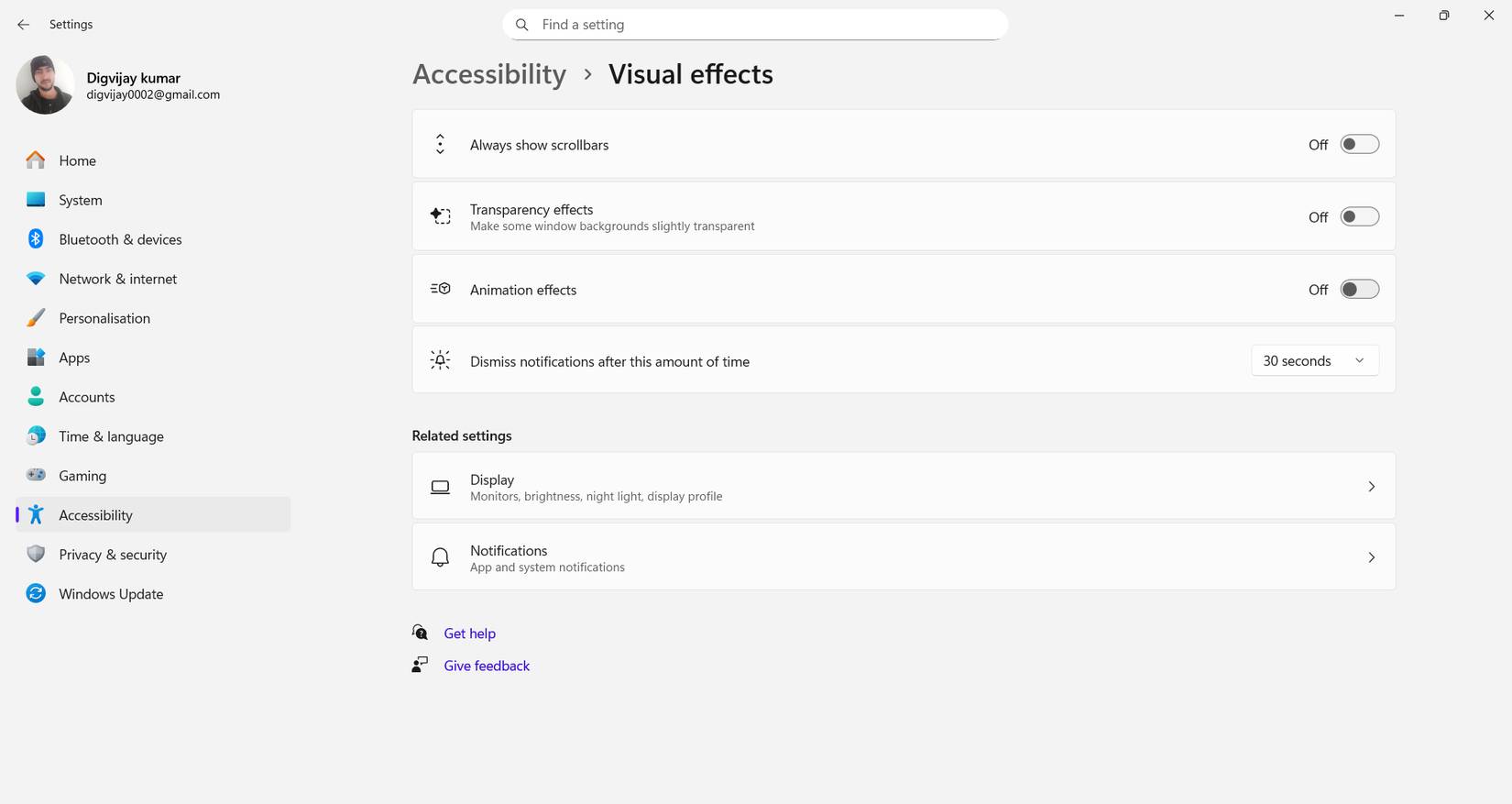Click the Gaming controller icon

click(x=36, y=475)
